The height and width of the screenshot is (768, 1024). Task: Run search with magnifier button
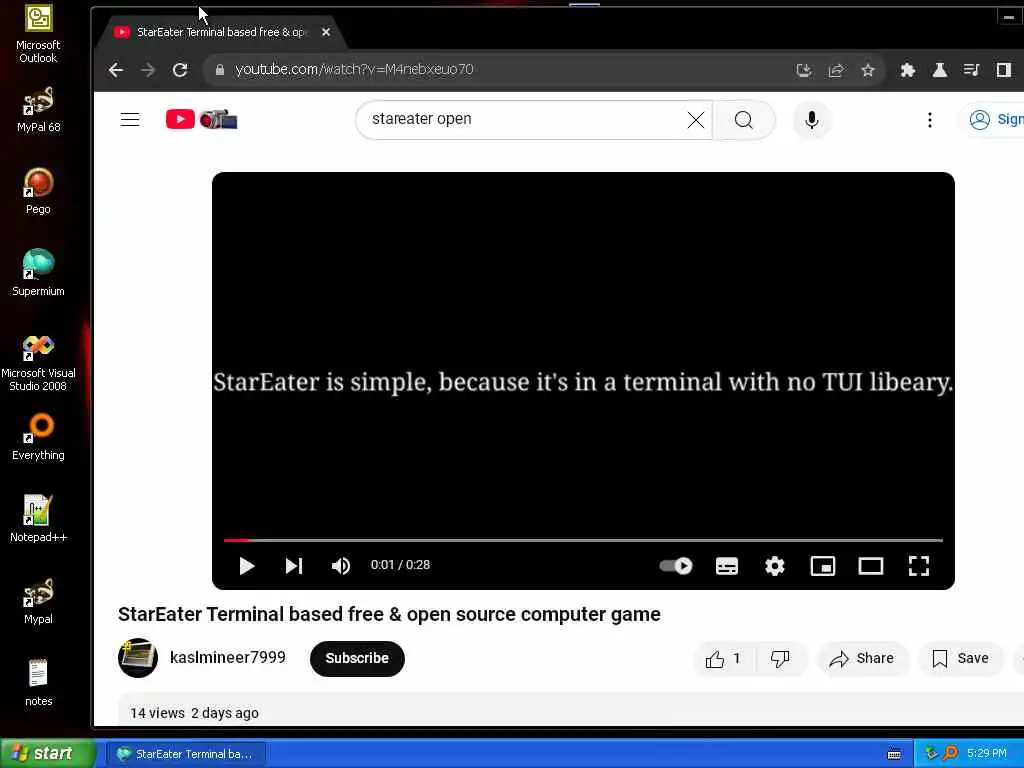tap(743, 120)
